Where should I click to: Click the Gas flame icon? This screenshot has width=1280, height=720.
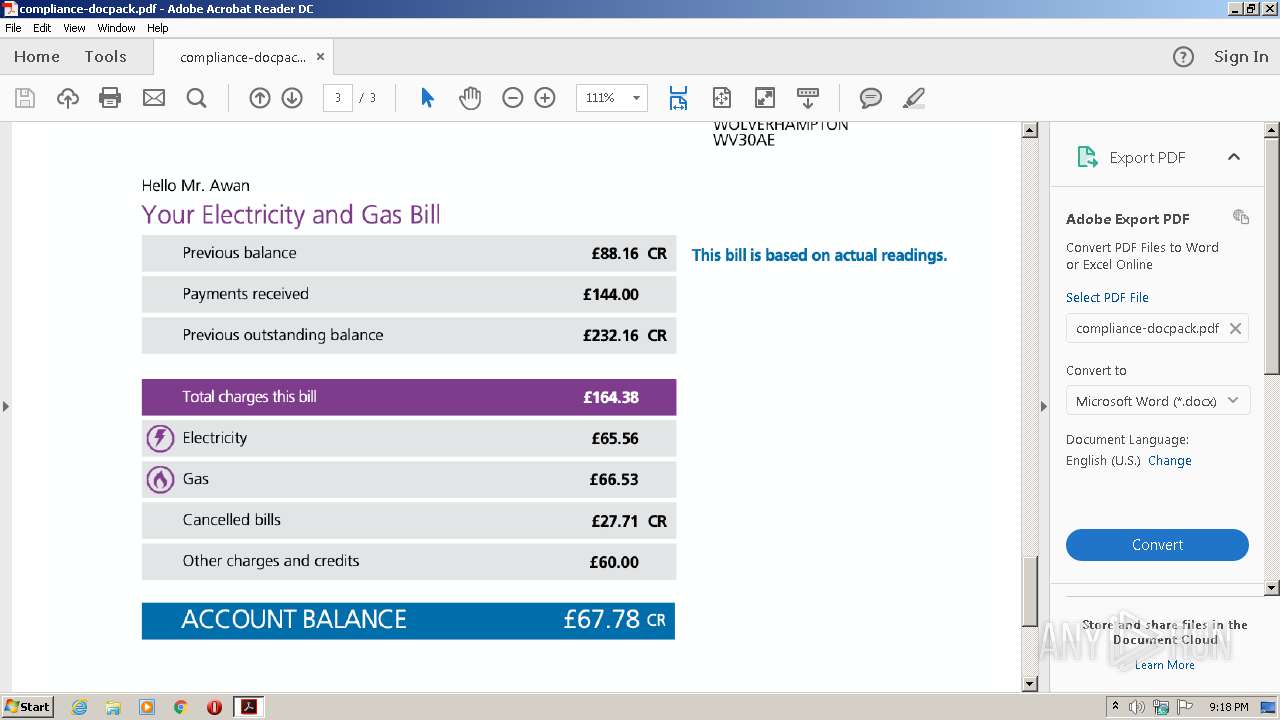click(160, 479)
